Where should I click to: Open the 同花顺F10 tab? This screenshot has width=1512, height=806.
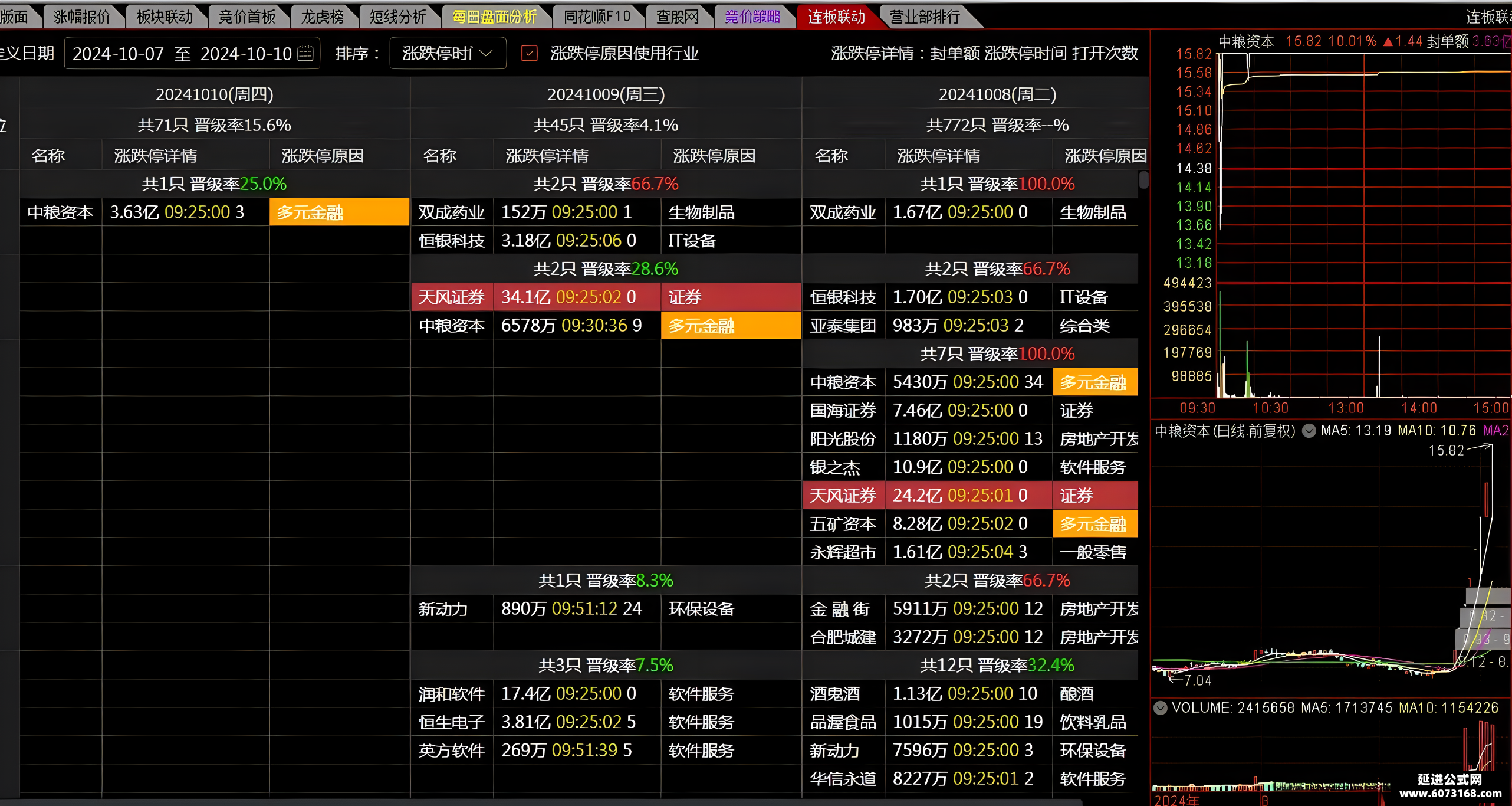[597, 17]
